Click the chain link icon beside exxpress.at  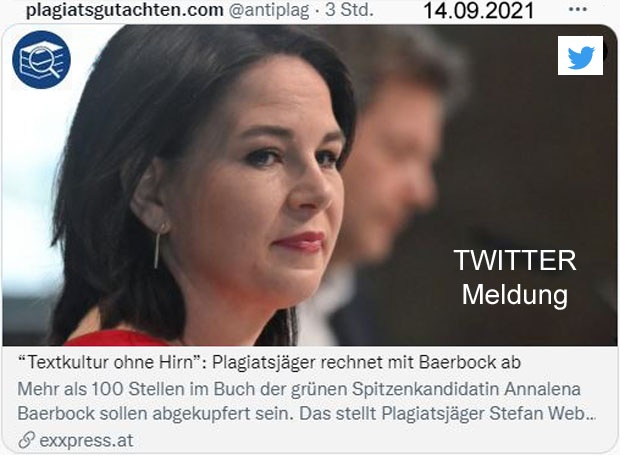[26, 440]
